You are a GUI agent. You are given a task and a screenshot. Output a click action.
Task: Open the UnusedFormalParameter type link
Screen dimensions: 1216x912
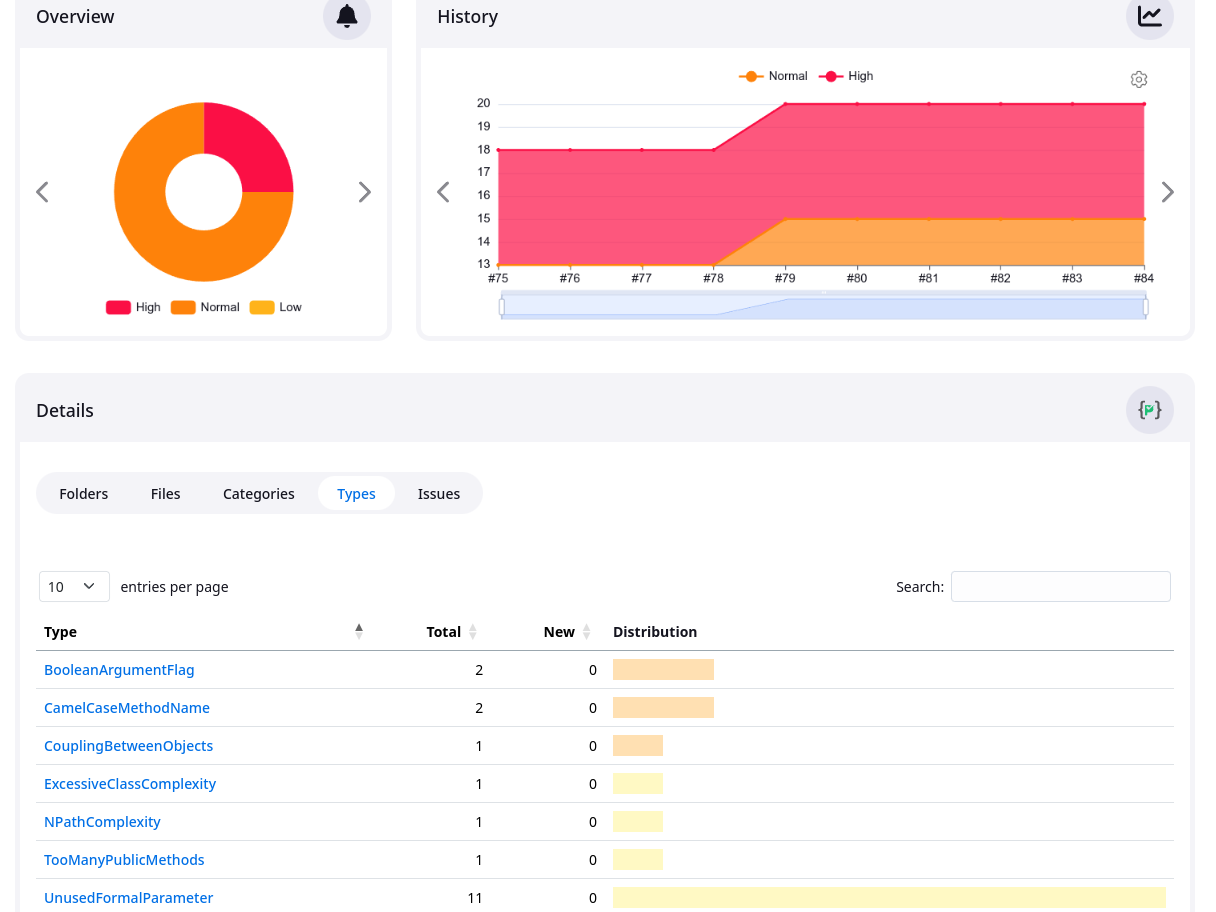tap(128, 898)
